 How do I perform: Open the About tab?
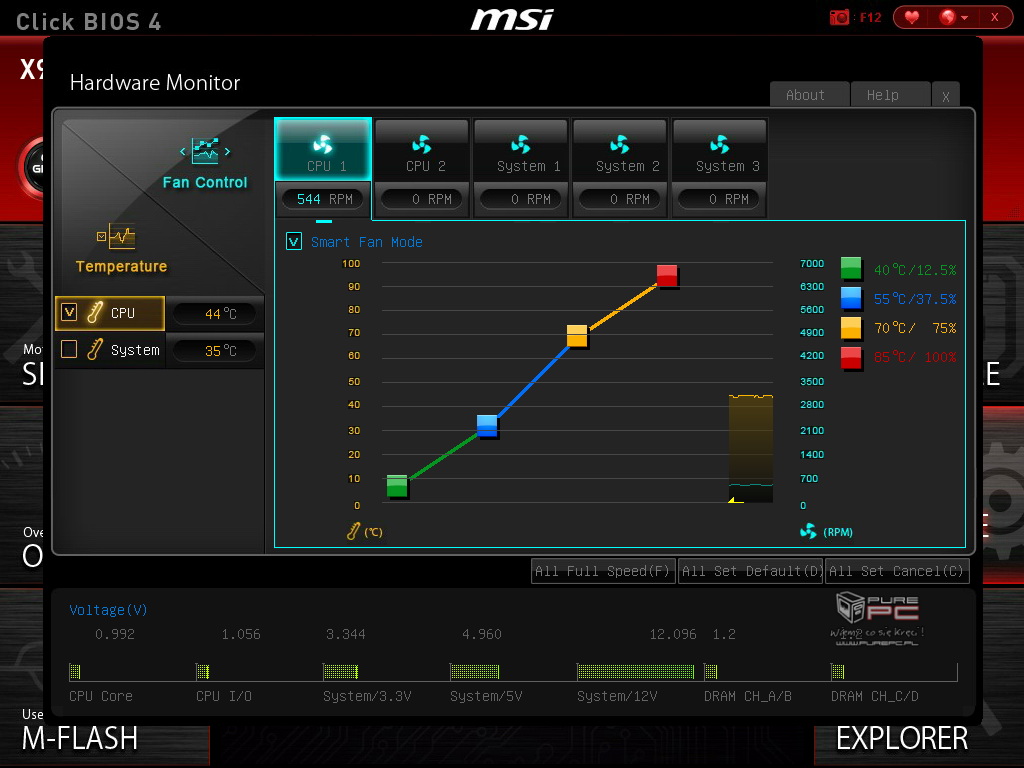pyautogui.click(x=809, y=95)
